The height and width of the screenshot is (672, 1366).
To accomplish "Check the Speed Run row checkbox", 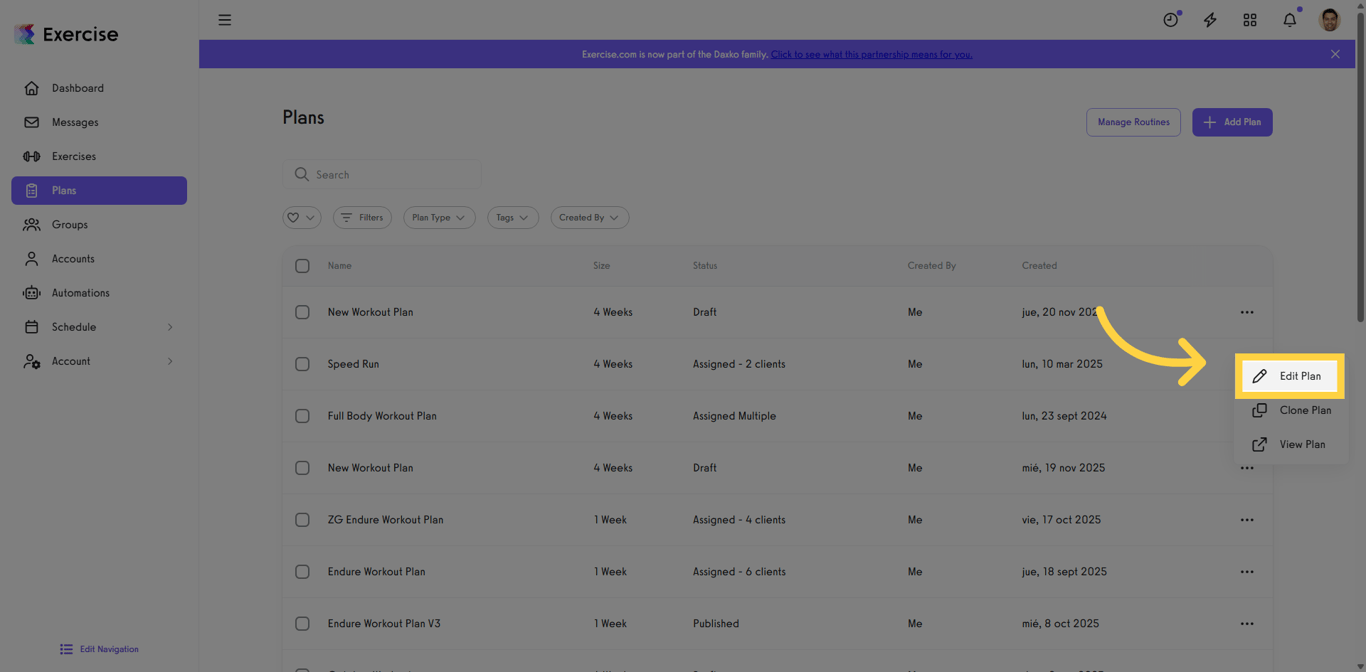I will 302,364.
